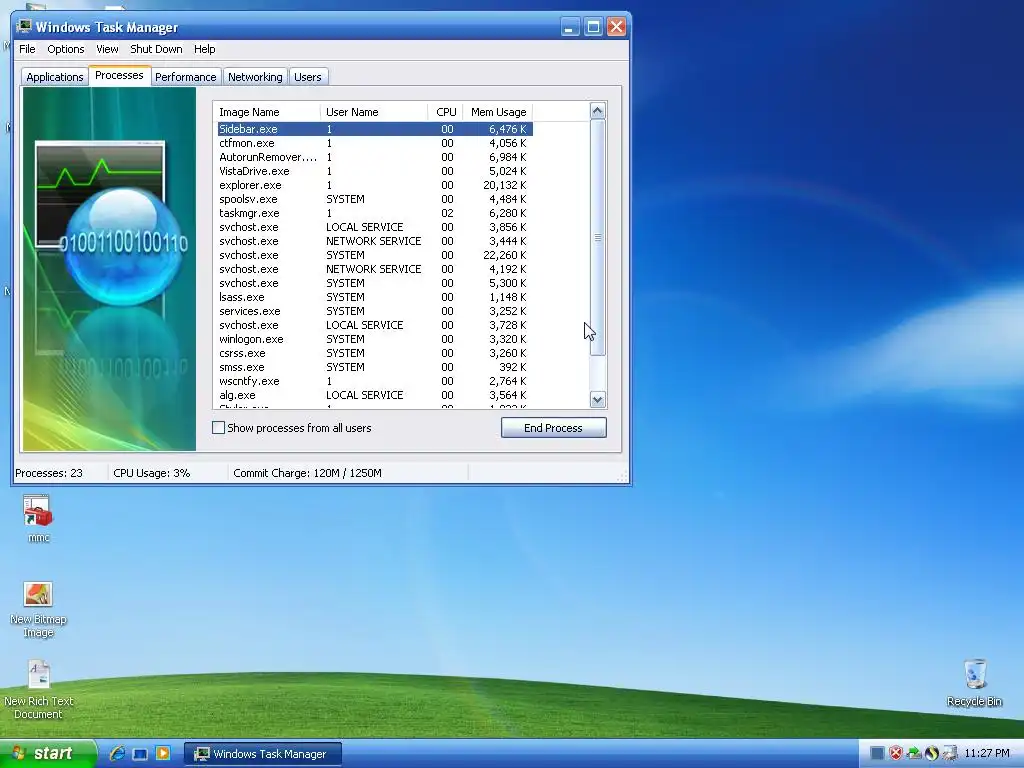The image size is (1024, 768).
Task: Open the Options menu
Action: (65, 49)
